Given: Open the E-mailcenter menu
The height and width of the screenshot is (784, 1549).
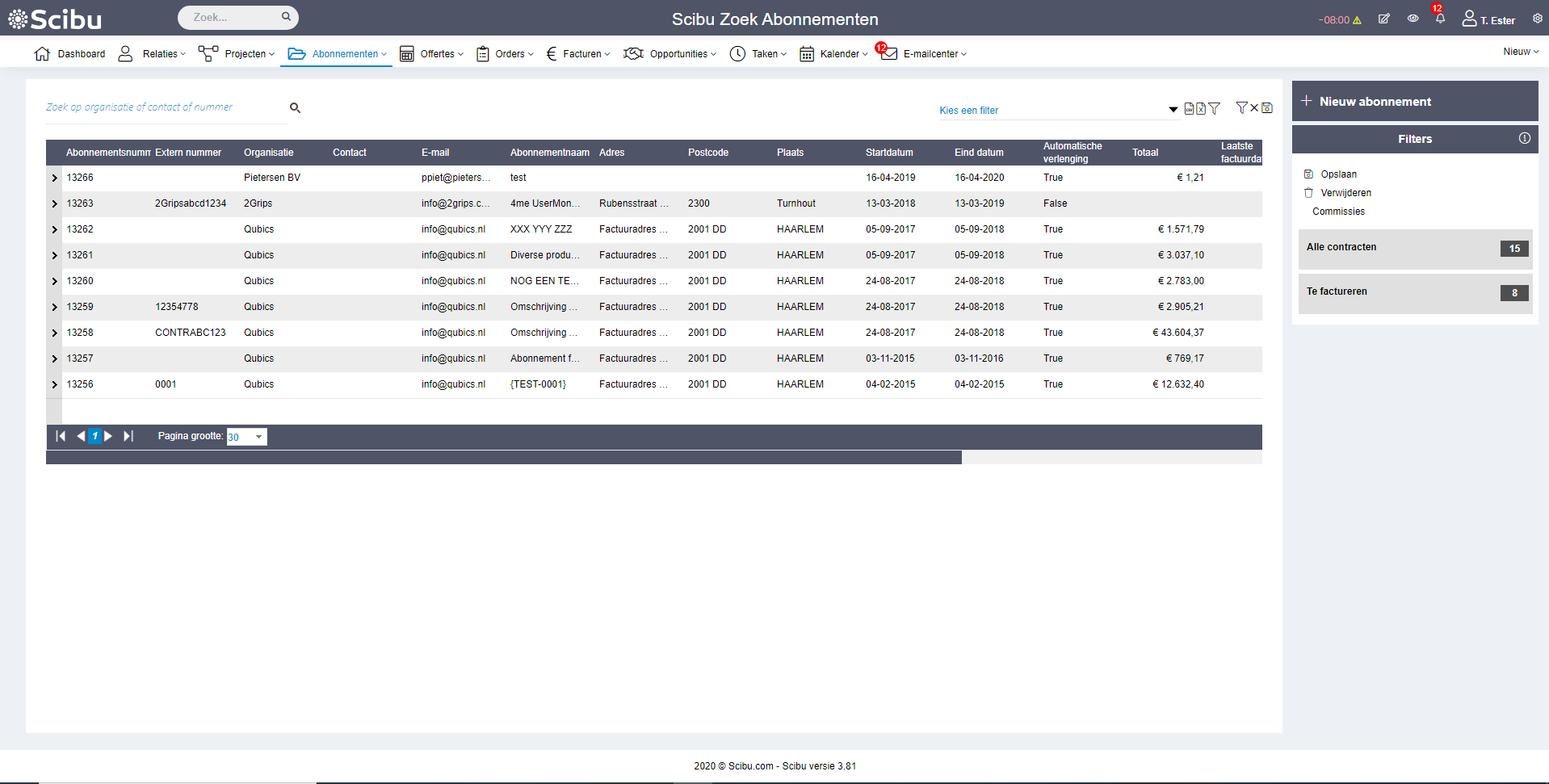Looking at the screenshot, I should [x=923, y=54].
